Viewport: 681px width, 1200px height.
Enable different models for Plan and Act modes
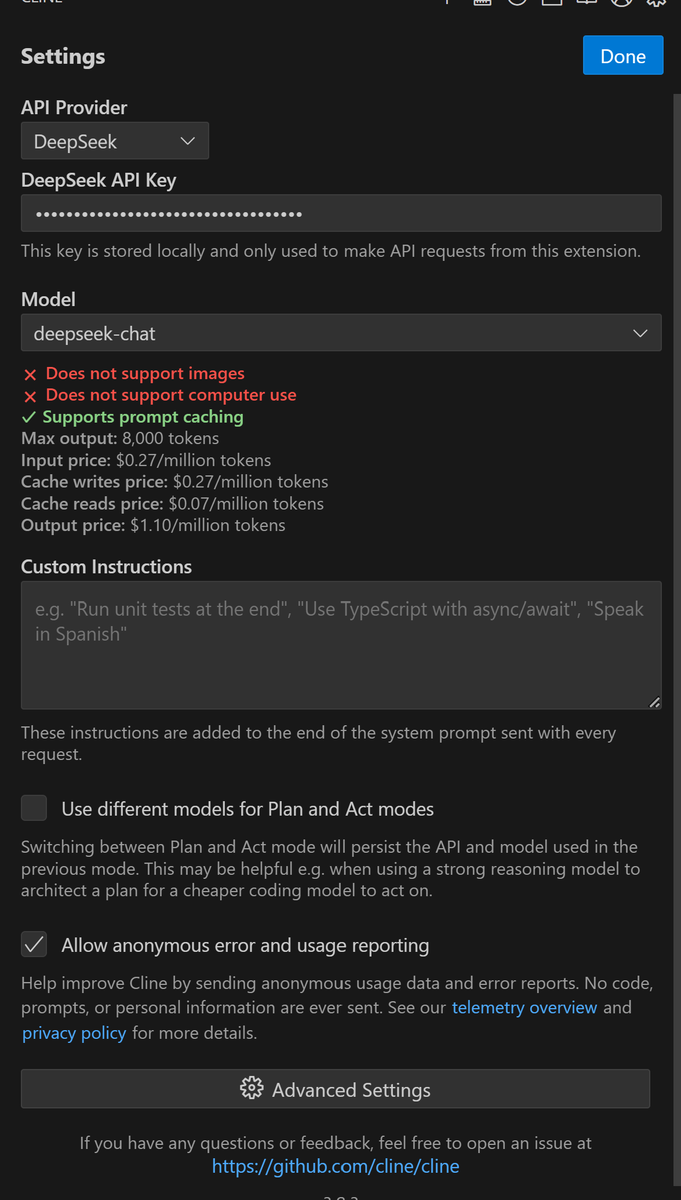click(x=34, y=808)
